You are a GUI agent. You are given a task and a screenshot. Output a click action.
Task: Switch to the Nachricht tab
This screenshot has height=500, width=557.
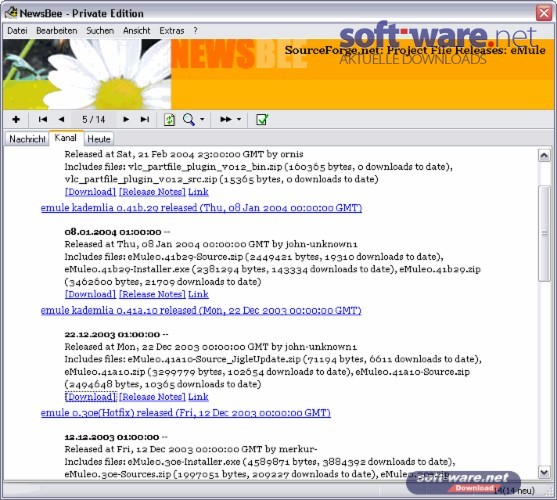[27, 139]
